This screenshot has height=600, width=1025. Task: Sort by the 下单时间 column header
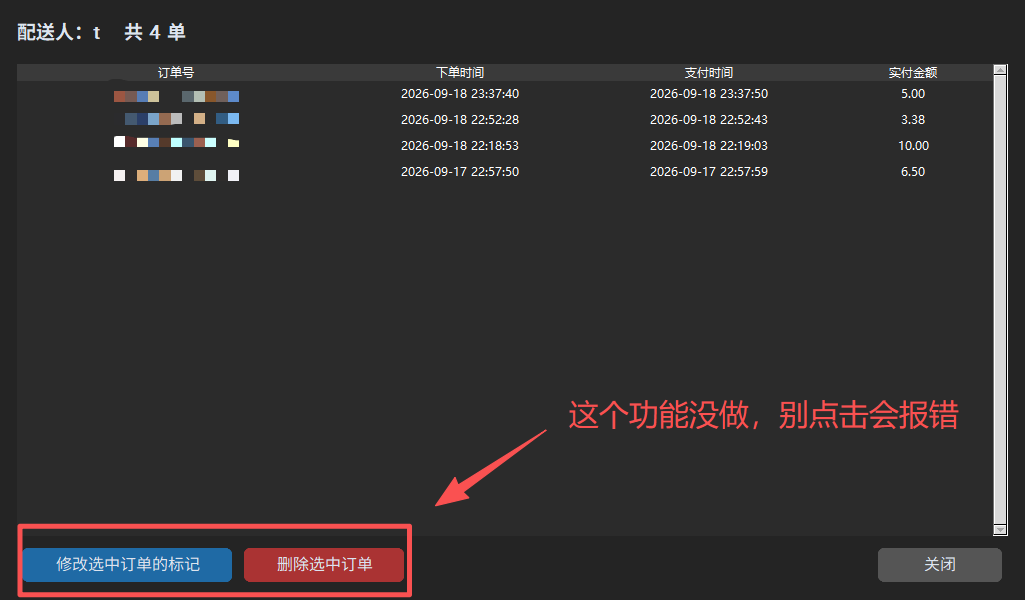tap(460, 73)
